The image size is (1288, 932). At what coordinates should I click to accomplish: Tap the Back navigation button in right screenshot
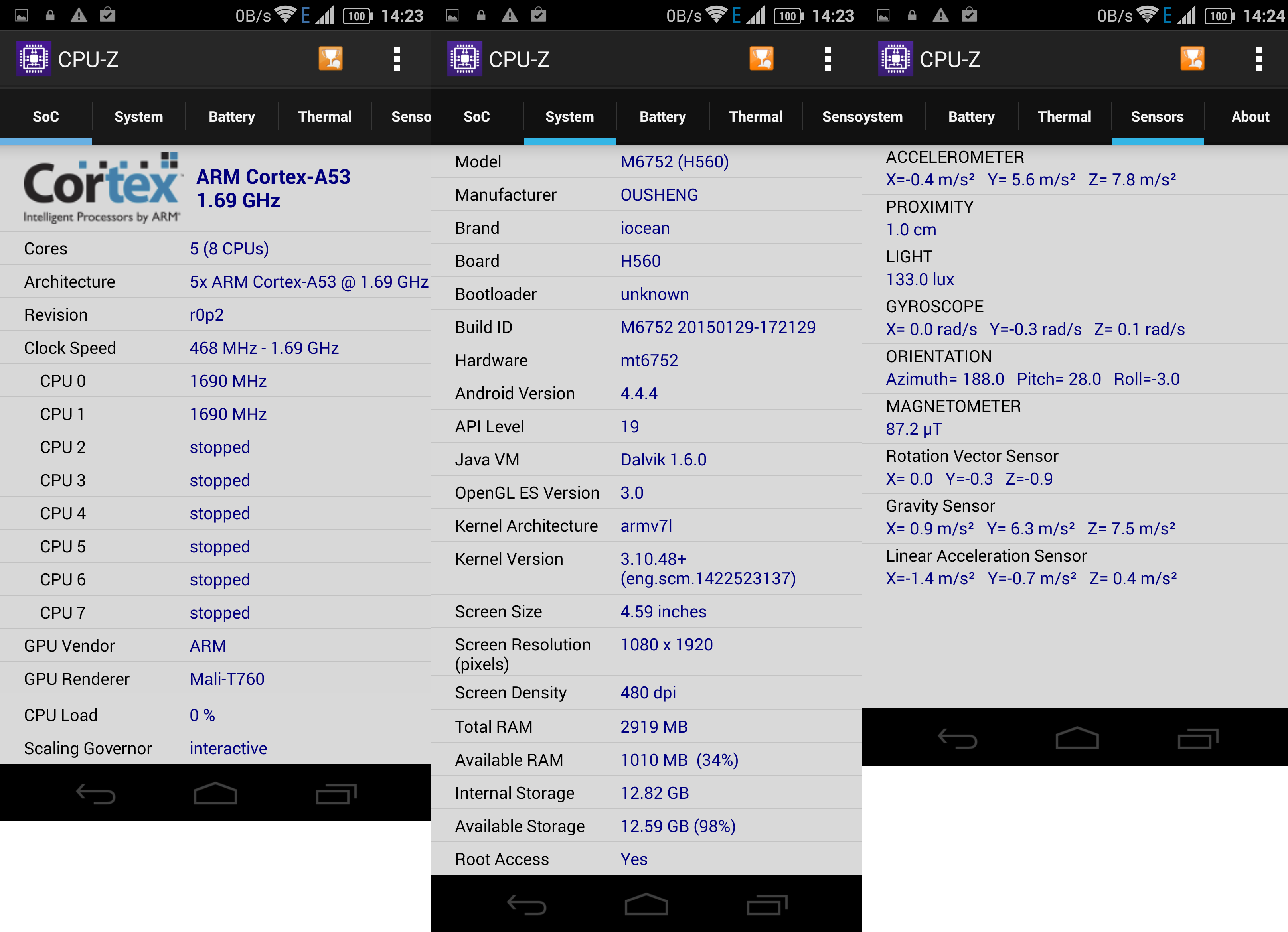point(958,739)
